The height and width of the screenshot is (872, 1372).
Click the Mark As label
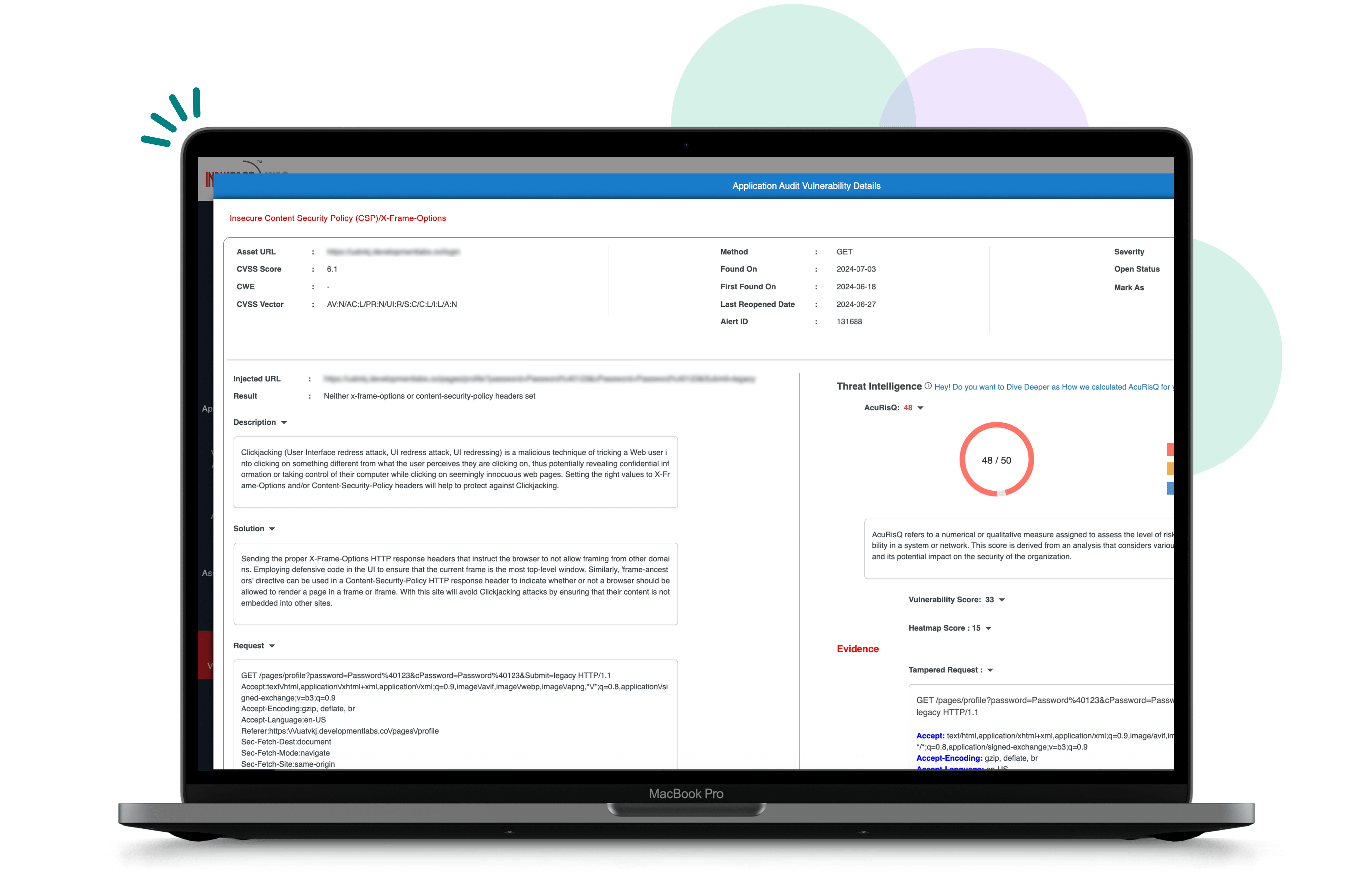pos(1129,288)
